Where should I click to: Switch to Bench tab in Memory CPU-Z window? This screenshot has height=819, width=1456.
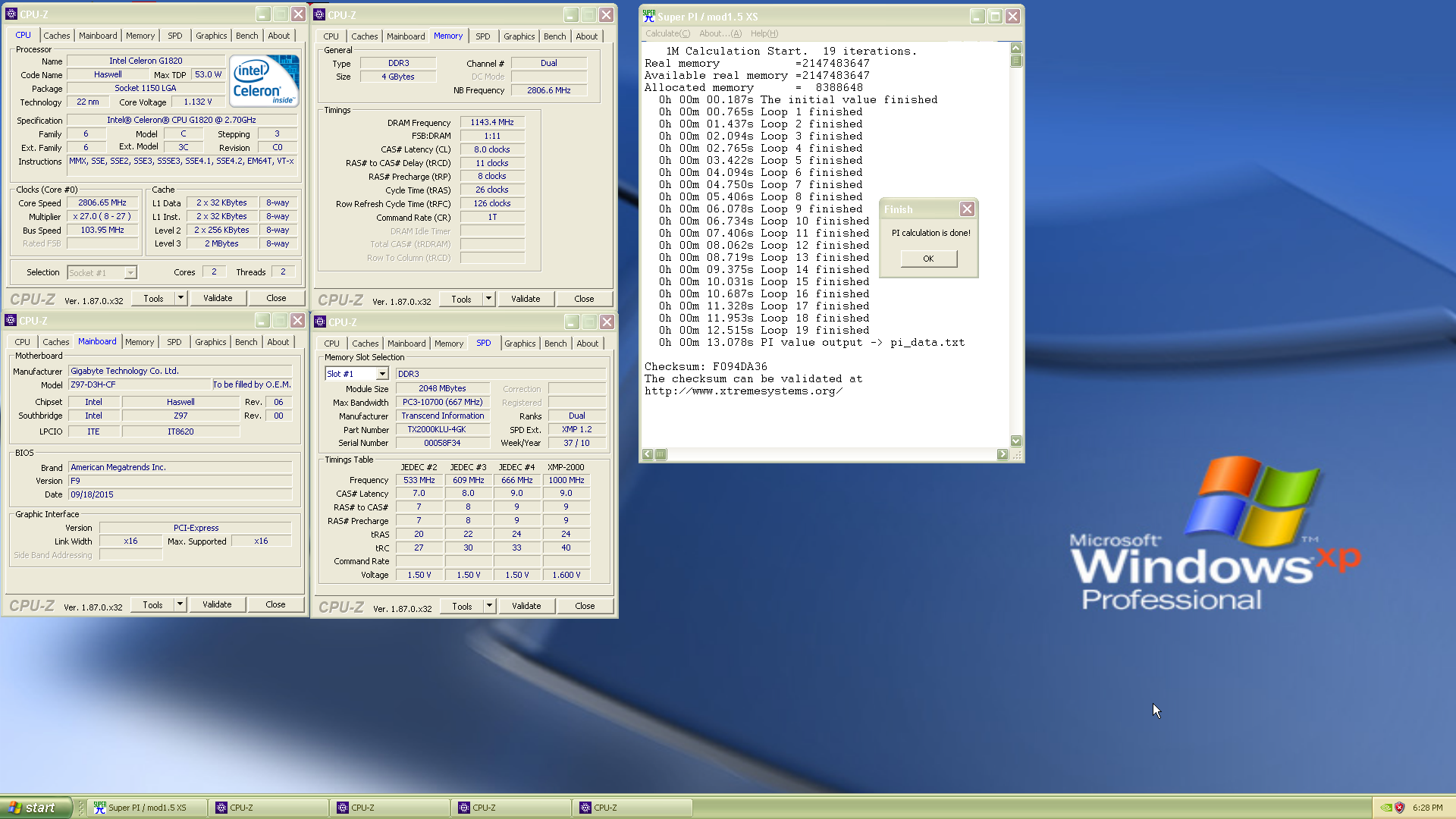pyautogui.click(x=554, y=36)
